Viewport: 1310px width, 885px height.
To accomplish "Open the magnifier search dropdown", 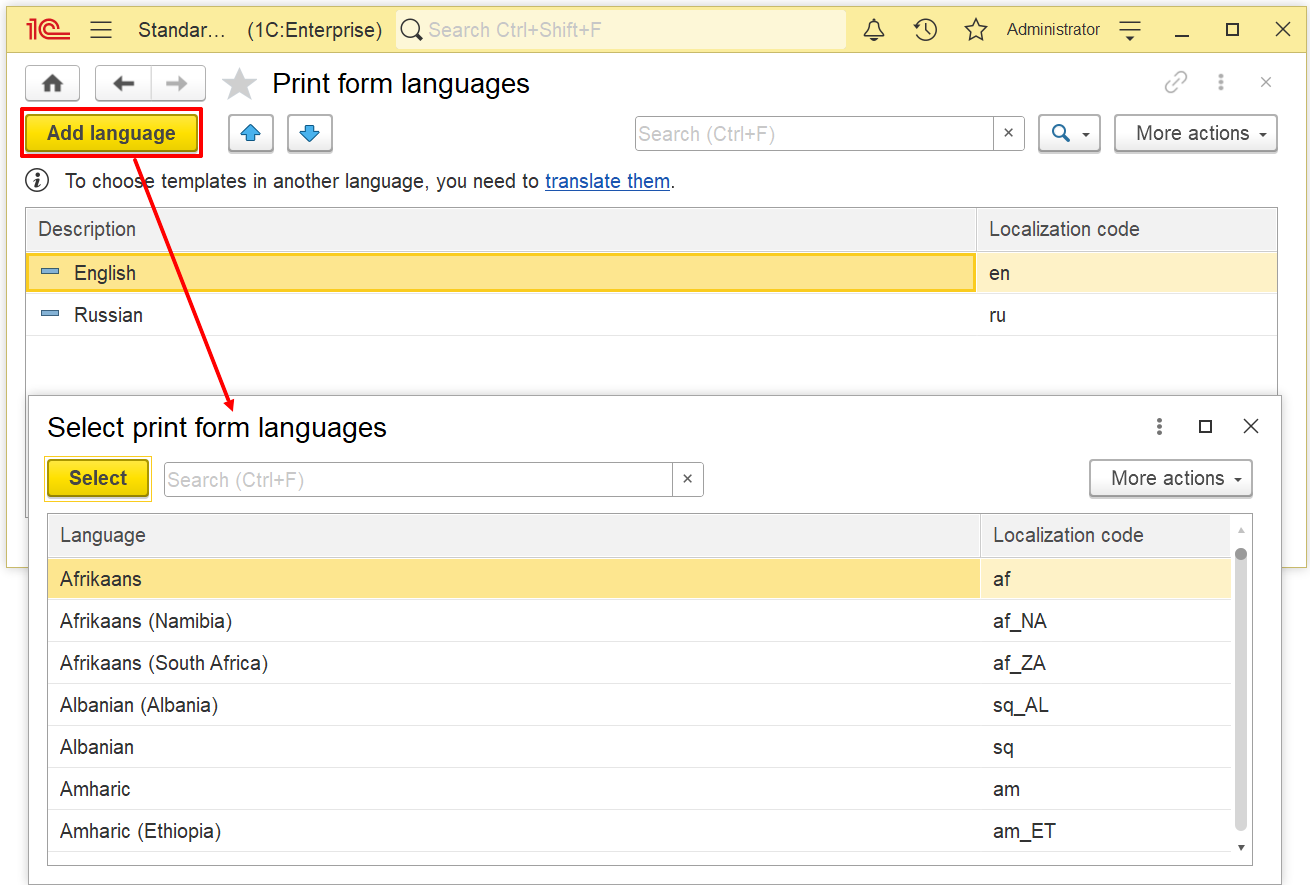I will coord(1070,133).
